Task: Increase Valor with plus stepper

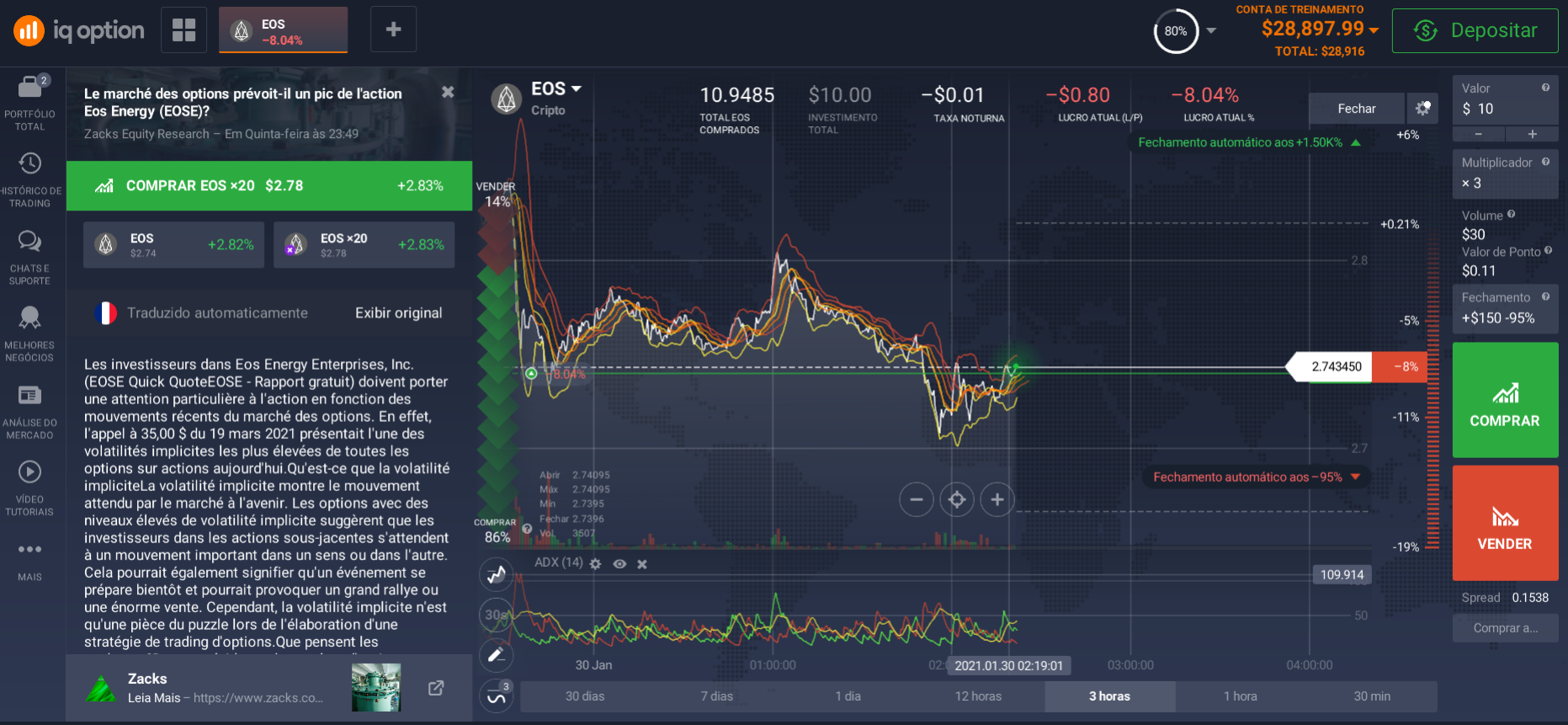Action: 1532,134
